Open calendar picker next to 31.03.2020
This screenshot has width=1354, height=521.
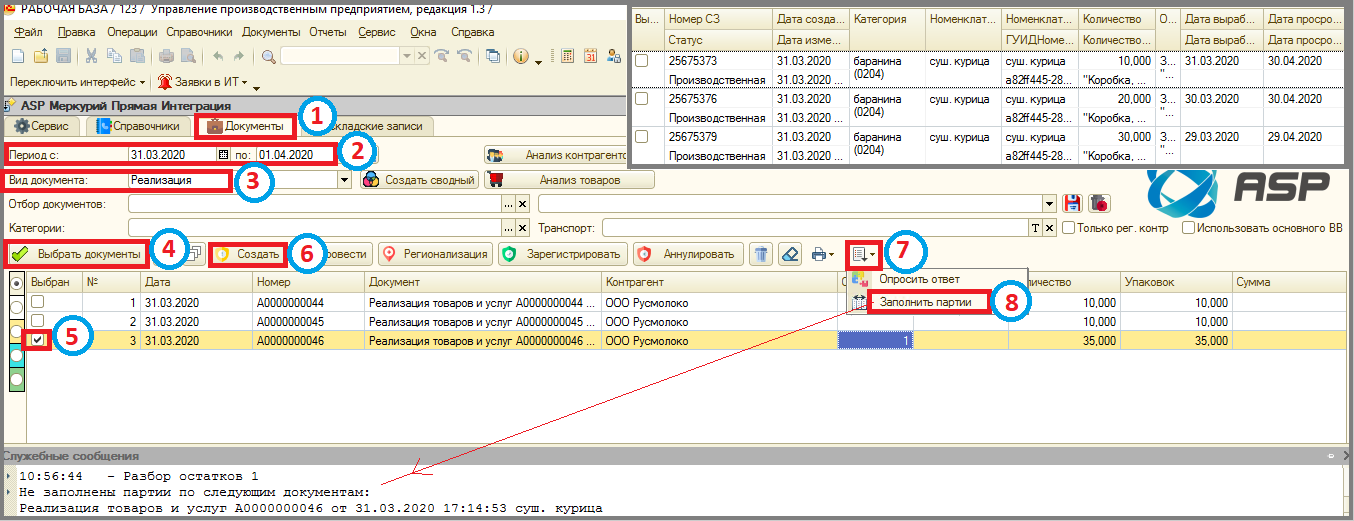point(223,155)
